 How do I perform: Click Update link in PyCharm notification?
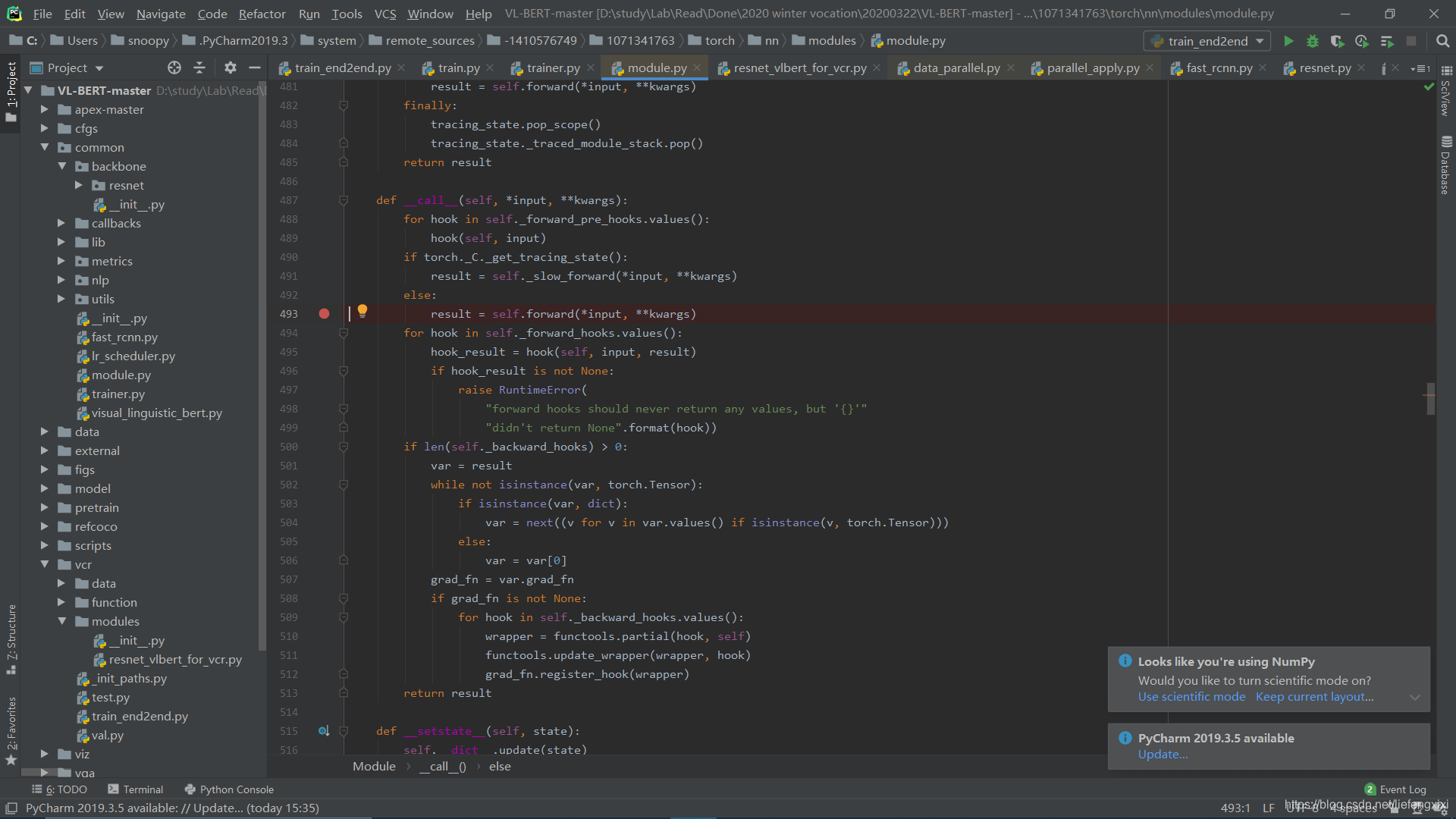pos(1163,755)
